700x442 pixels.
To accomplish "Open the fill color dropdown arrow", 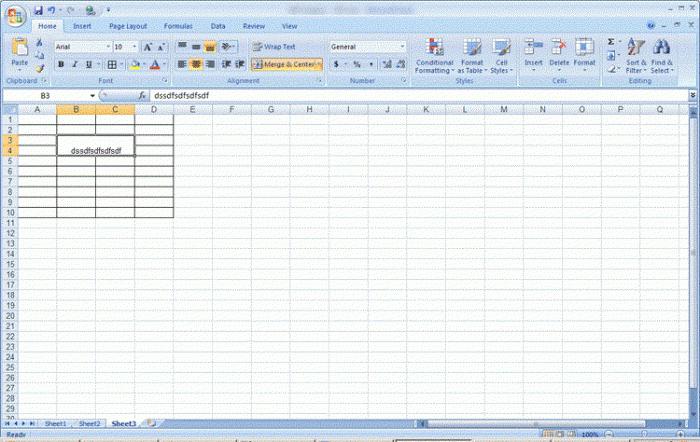I will click(x=144, y=65).
